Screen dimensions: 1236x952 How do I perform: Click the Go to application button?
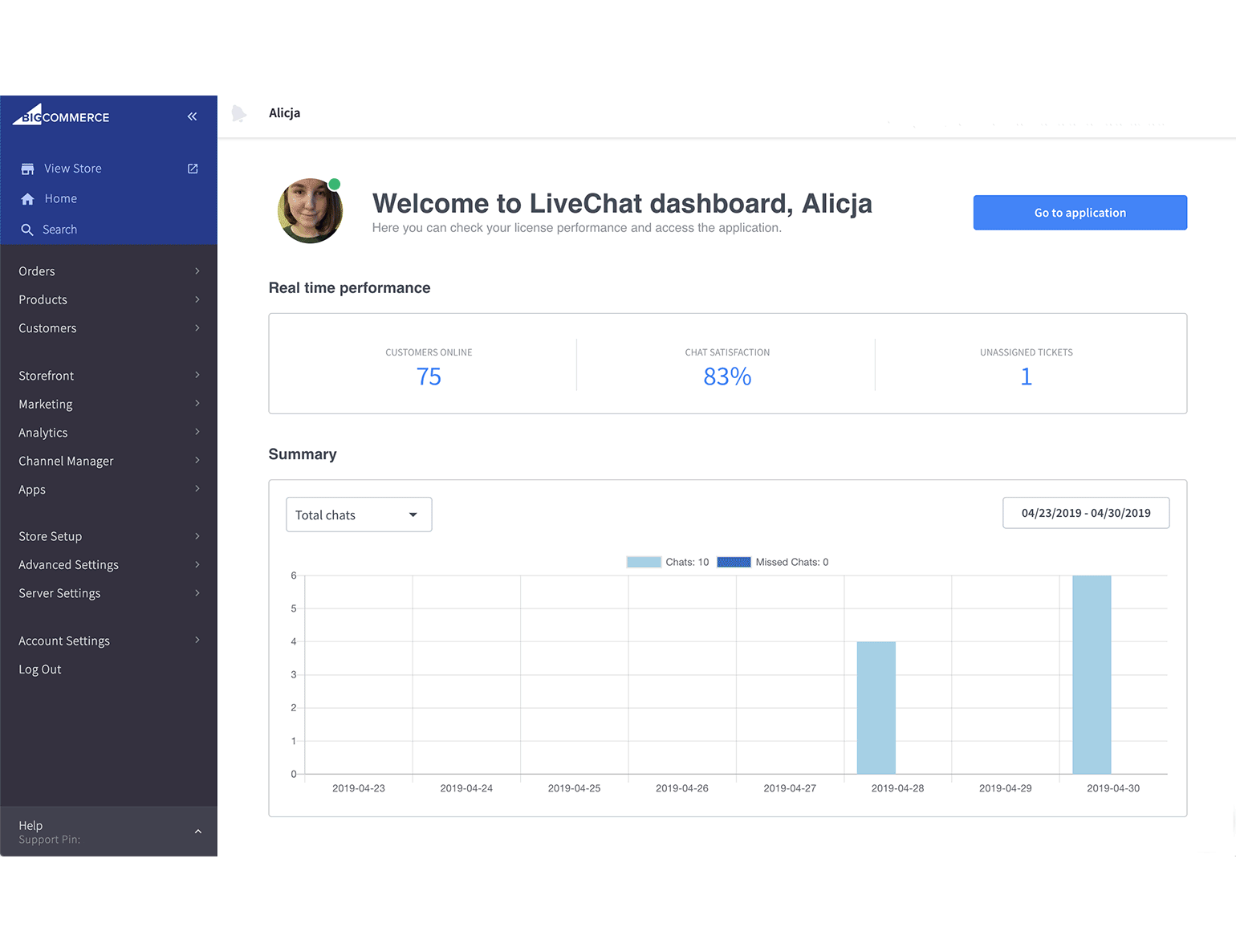1079,213
